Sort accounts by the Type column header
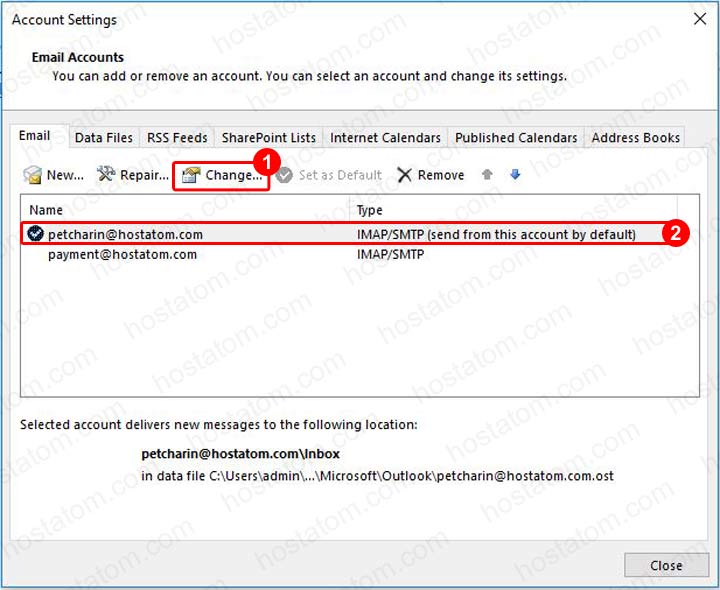The width and height of the screenshot is (720, 590). pos(369,210)
